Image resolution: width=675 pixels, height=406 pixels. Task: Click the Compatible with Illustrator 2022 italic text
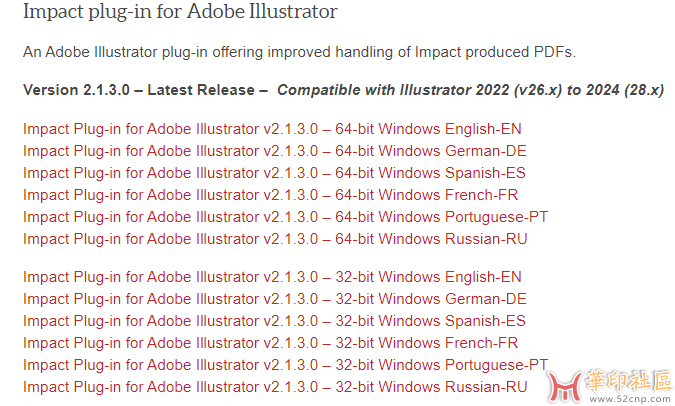pyautogui.click(x=470, y=90)
